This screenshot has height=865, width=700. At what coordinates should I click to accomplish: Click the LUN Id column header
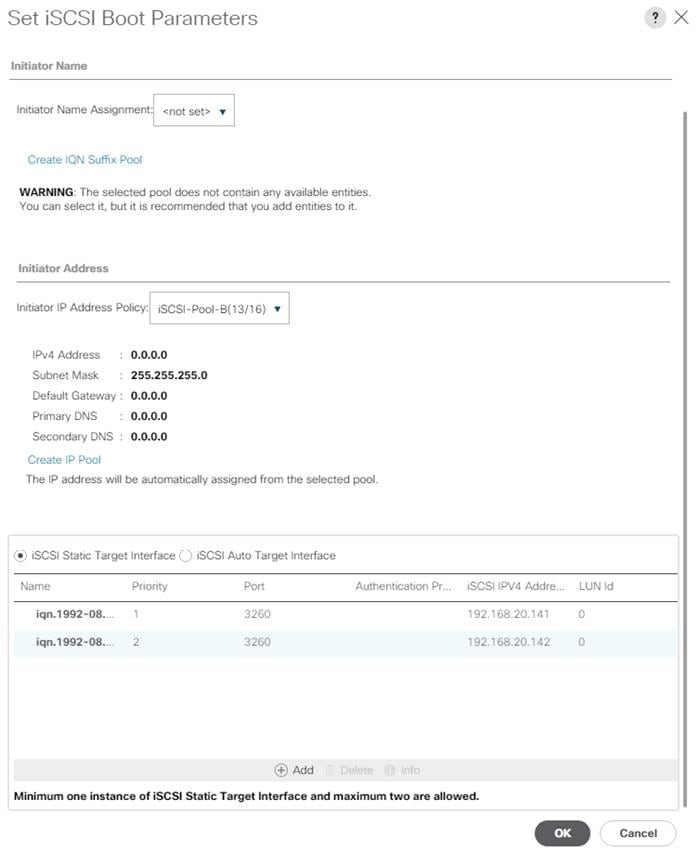point(596,586)
